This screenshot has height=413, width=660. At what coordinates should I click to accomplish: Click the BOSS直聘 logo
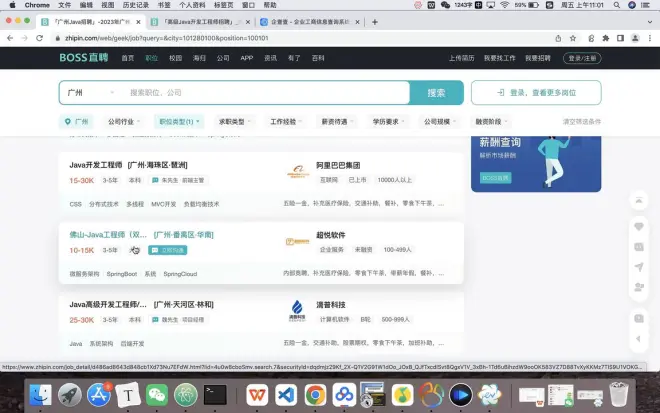coord(83,58)
